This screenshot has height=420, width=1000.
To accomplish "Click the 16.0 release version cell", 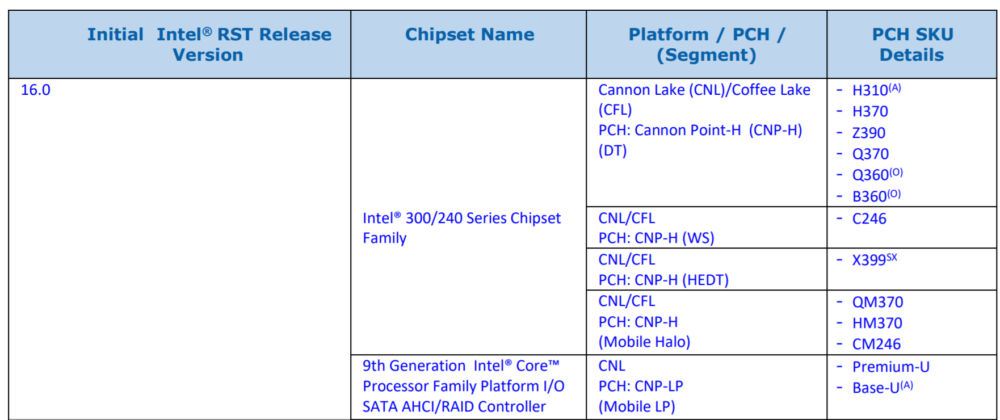I will 36,89.
